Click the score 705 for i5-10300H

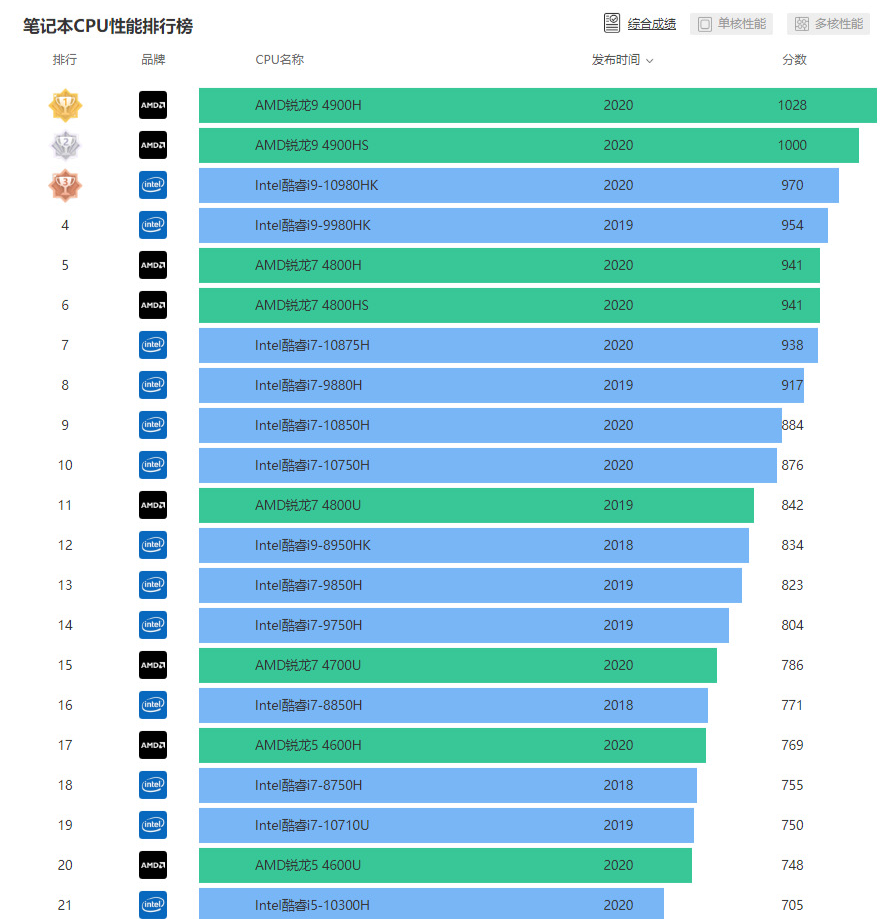tap(792, 905)
